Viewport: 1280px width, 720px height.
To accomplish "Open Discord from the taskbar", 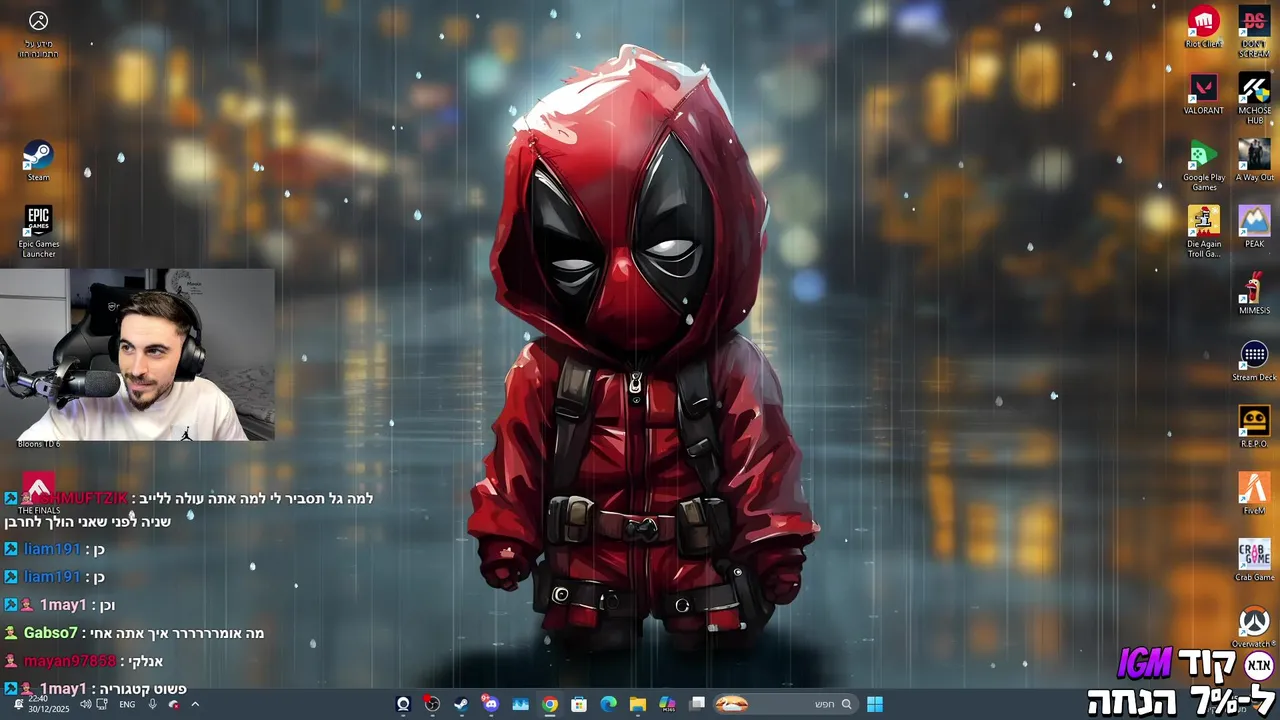I will coord(490,704).
